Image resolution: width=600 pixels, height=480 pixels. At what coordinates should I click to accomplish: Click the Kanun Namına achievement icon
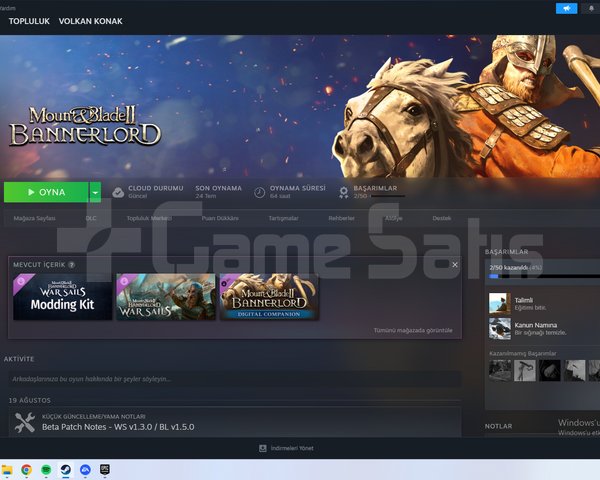point(500,328)
